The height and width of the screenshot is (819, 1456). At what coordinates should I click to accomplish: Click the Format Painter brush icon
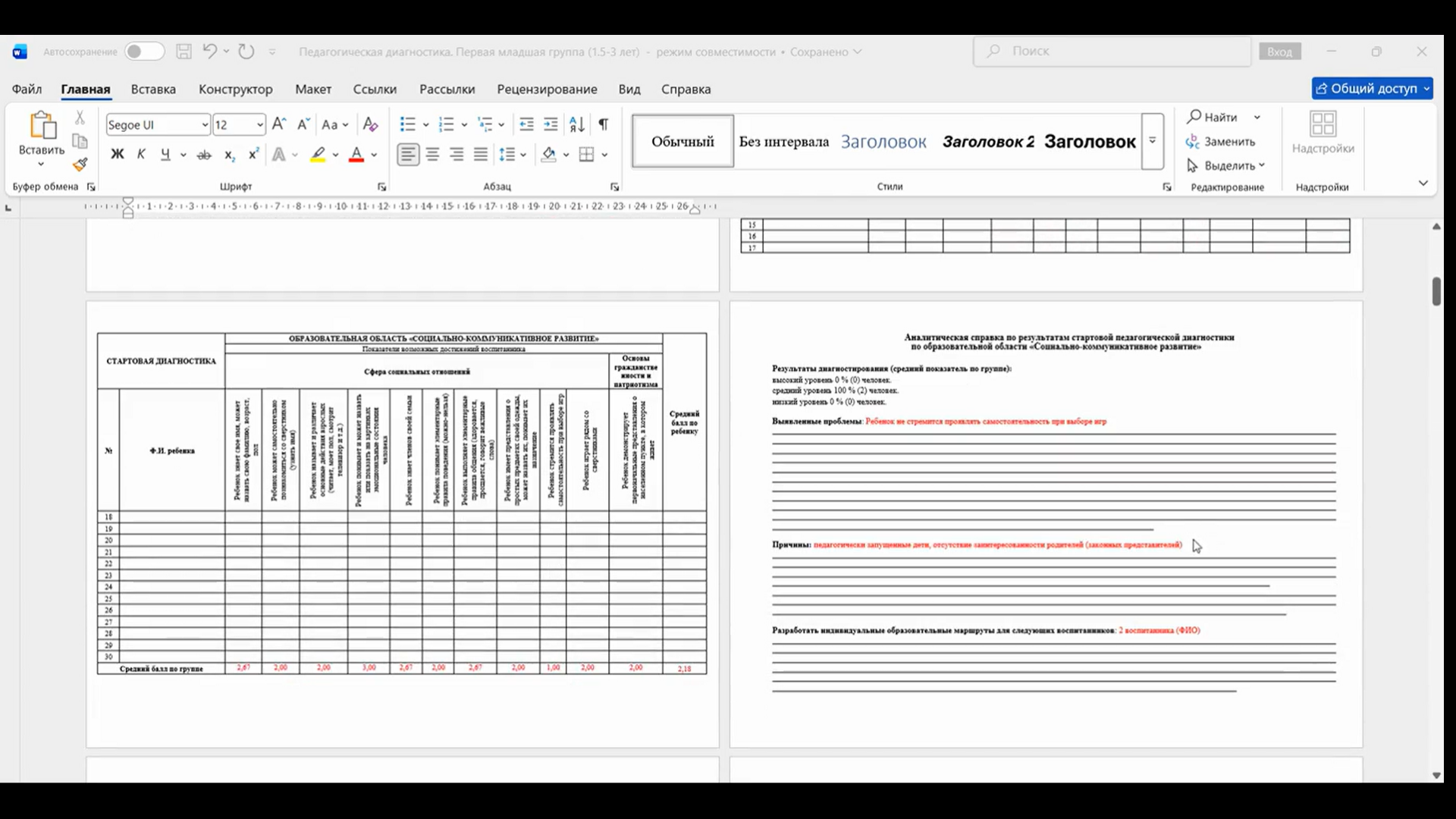point(80,165)
